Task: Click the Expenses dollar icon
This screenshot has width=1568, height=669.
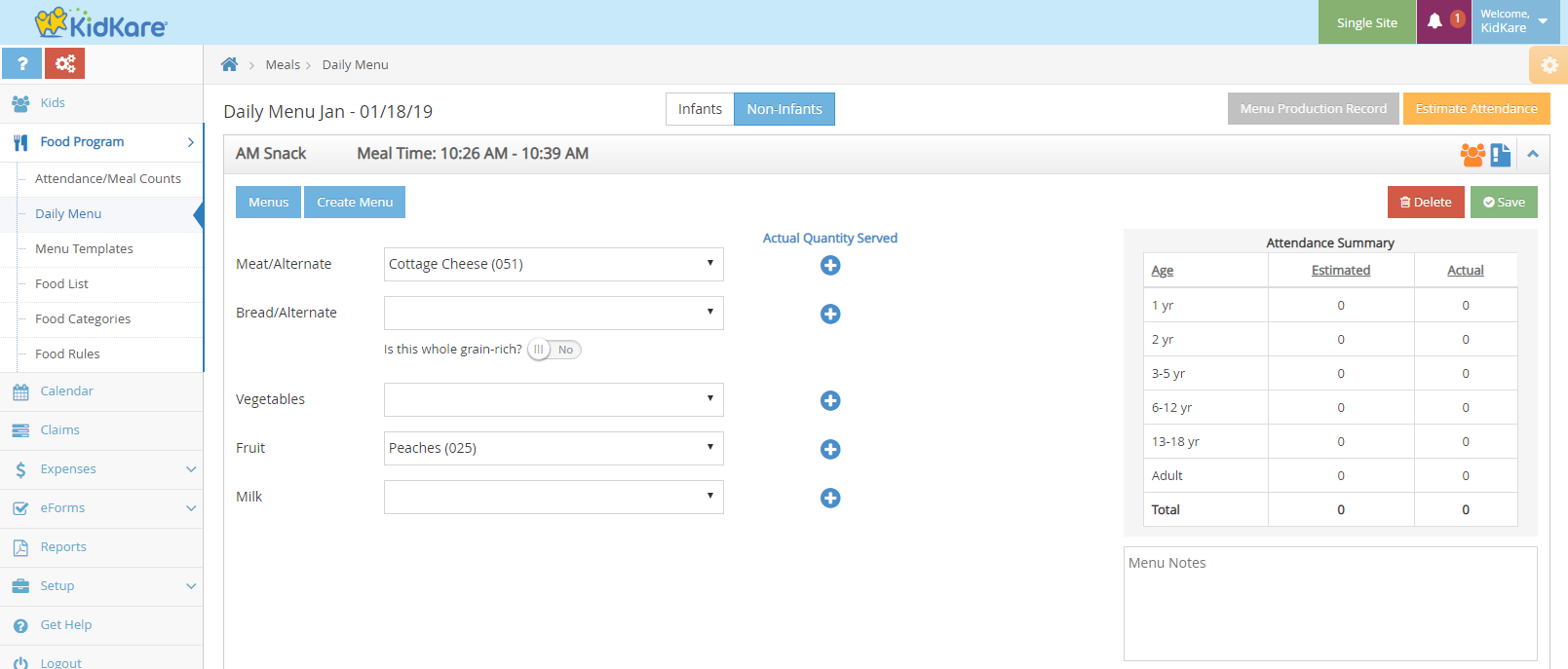Action: pyautogui.click(x=20, y=469)
